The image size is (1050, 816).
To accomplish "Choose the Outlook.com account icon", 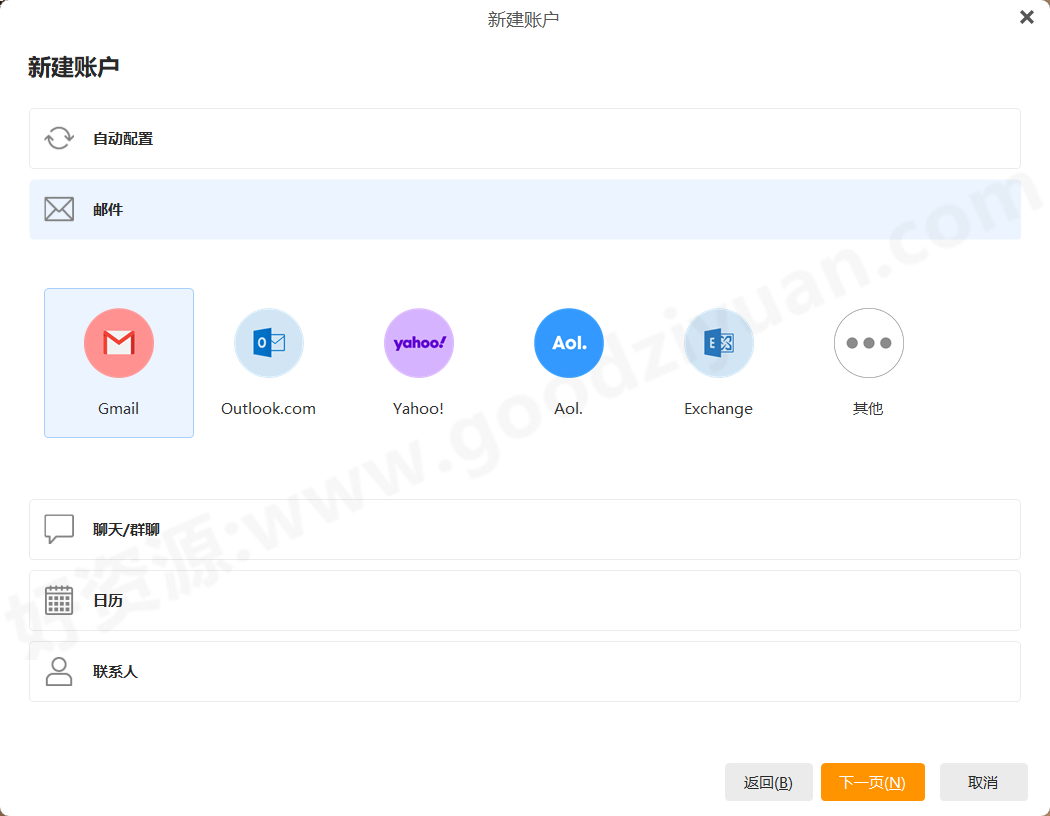I will tap(269, 343).
